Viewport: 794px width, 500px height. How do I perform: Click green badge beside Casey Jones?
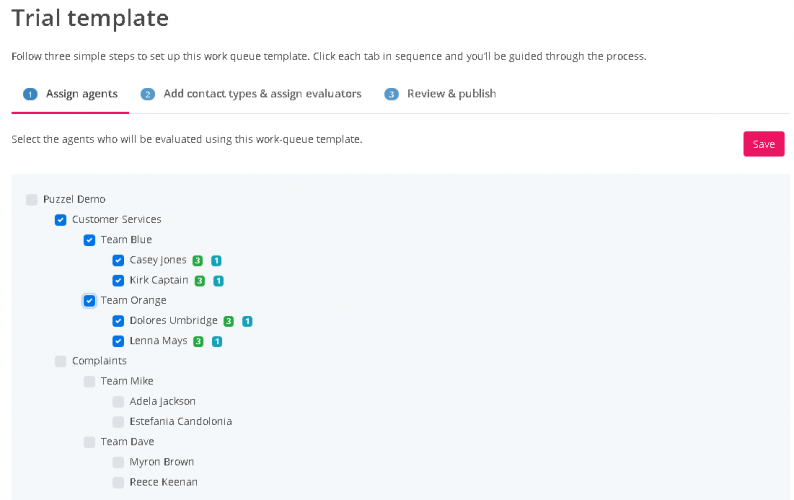pyautogui.click(x=198, y=261)
